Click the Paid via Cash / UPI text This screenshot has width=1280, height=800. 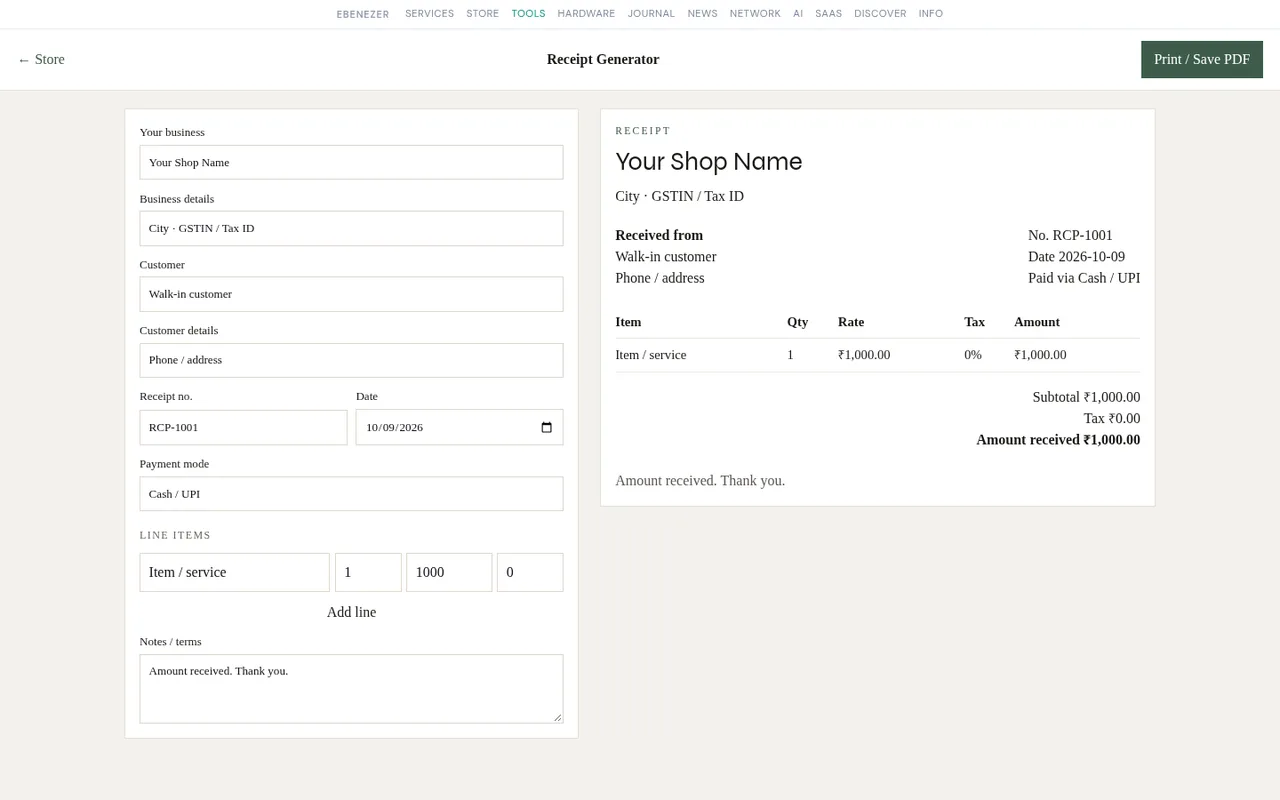point(1084,278)
